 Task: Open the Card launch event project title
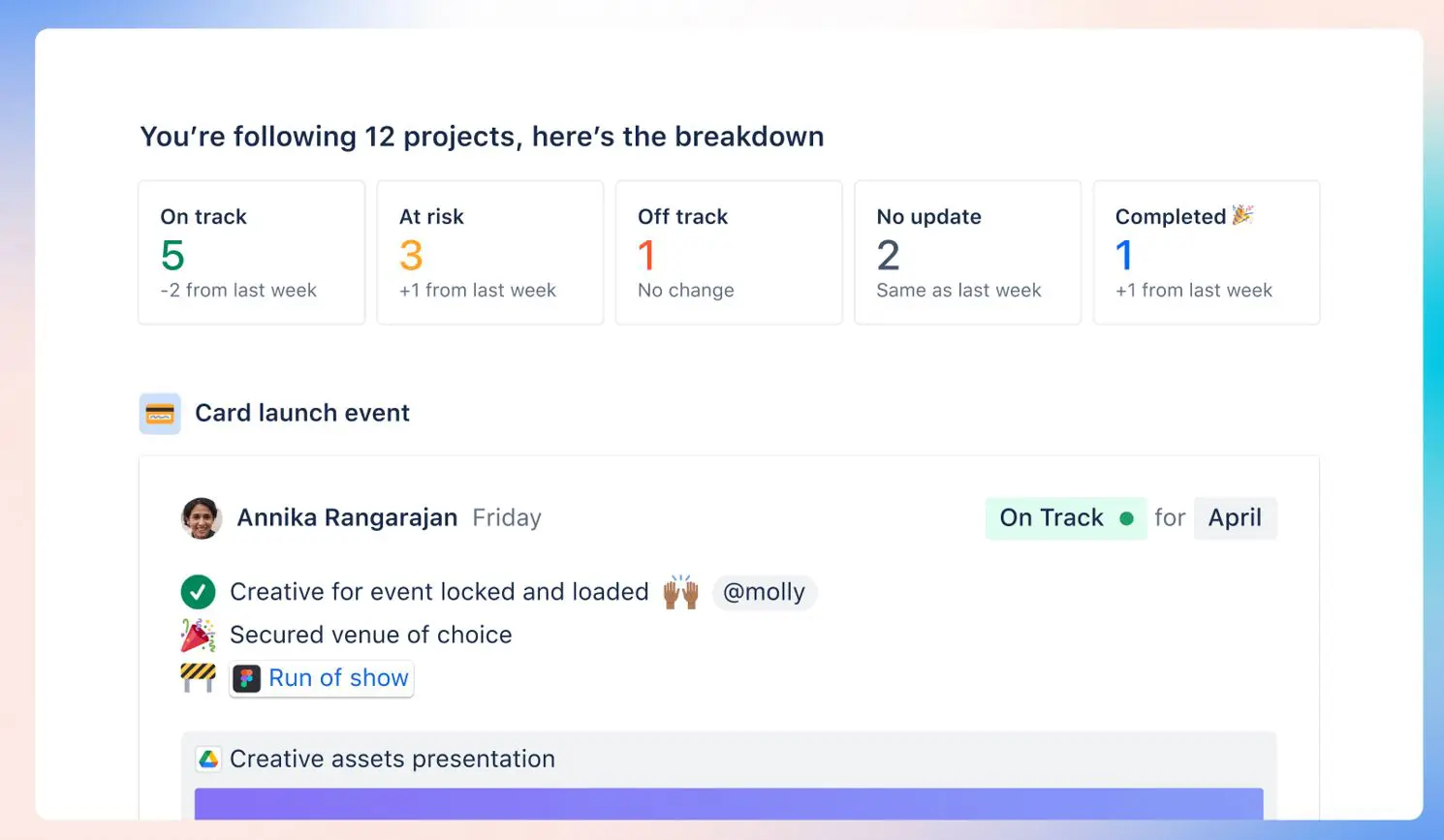302,413
